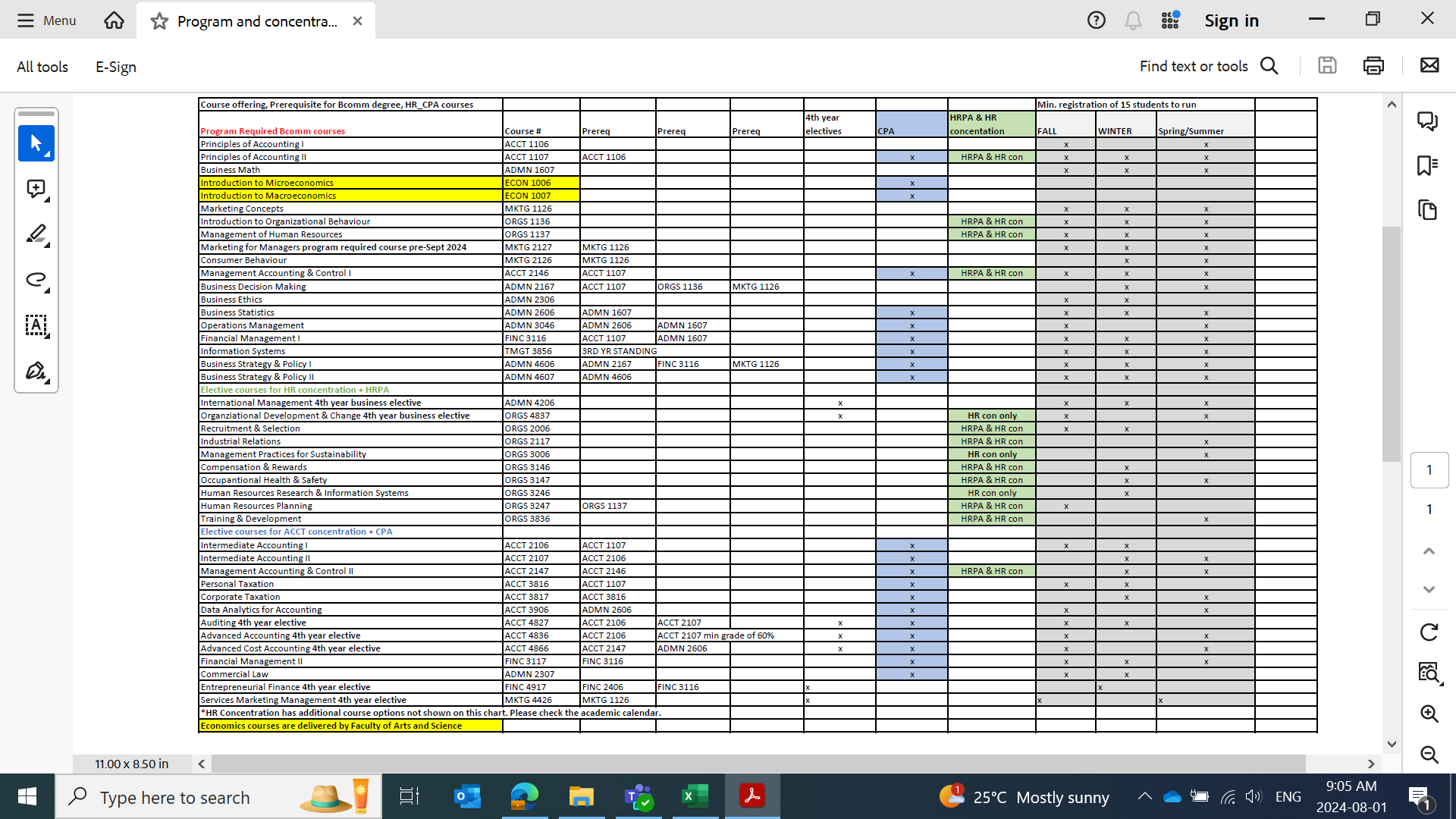Click the taskbar search box
Screen dimensions: 1456x819
pos(218,797)
